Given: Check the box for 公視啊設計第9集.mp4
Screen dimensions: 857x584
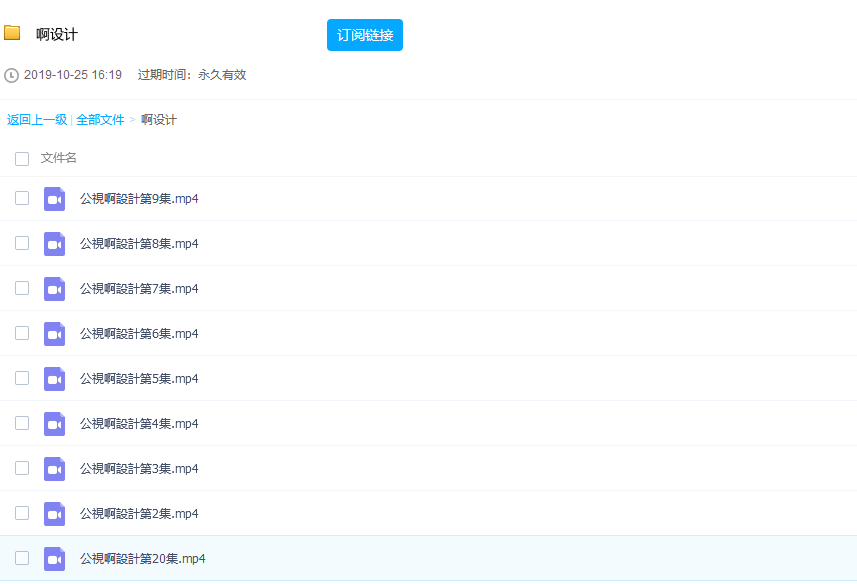Looking at the screenshot, I should tap(22, 198).
